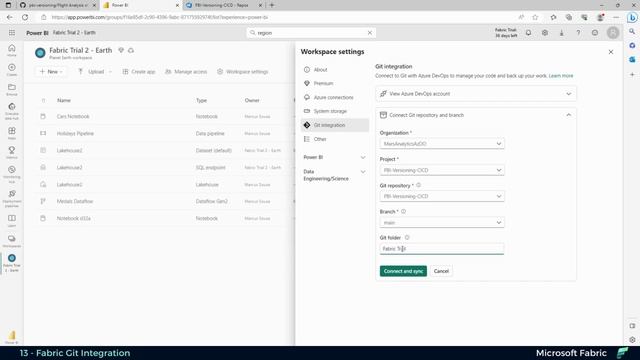Click the browser address bar

pos(278,17)
